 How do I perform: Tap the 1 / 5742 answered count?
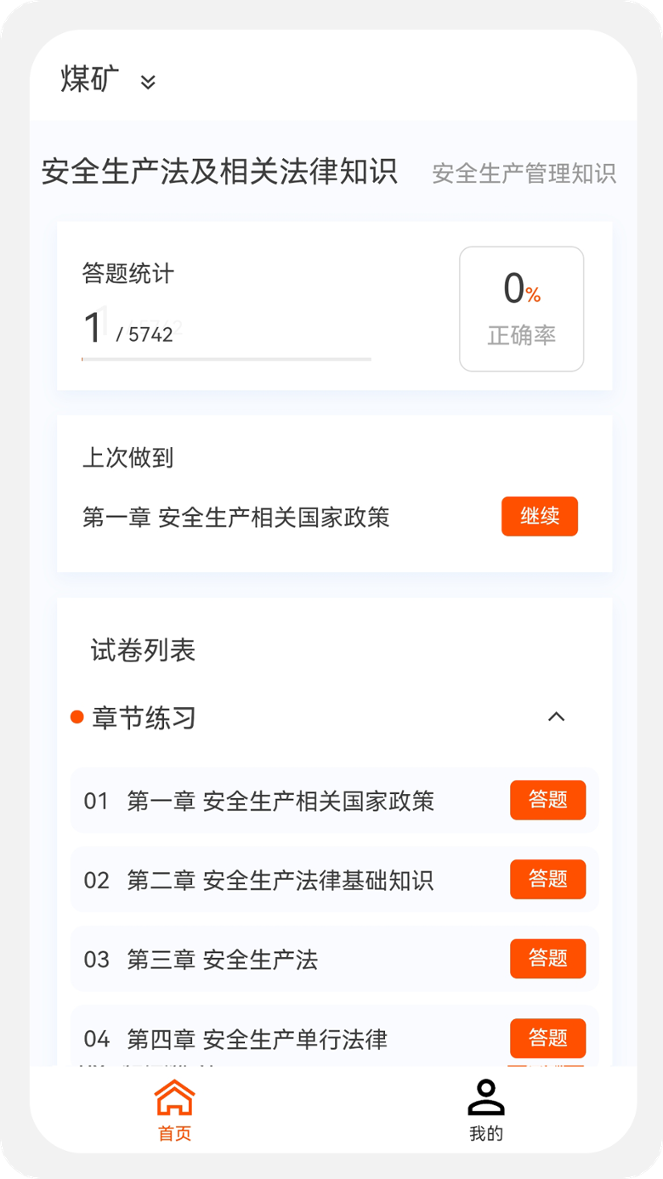point(128,329)
